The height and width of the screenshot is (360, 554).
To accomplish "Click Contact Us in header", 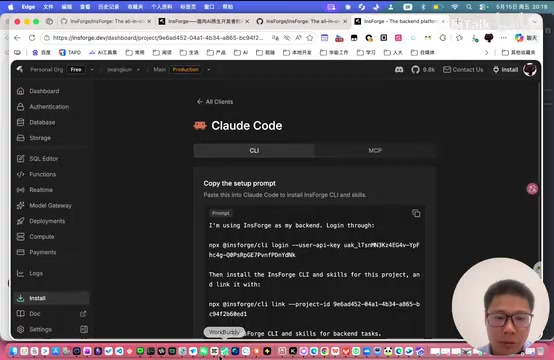I will click(463, 70).
